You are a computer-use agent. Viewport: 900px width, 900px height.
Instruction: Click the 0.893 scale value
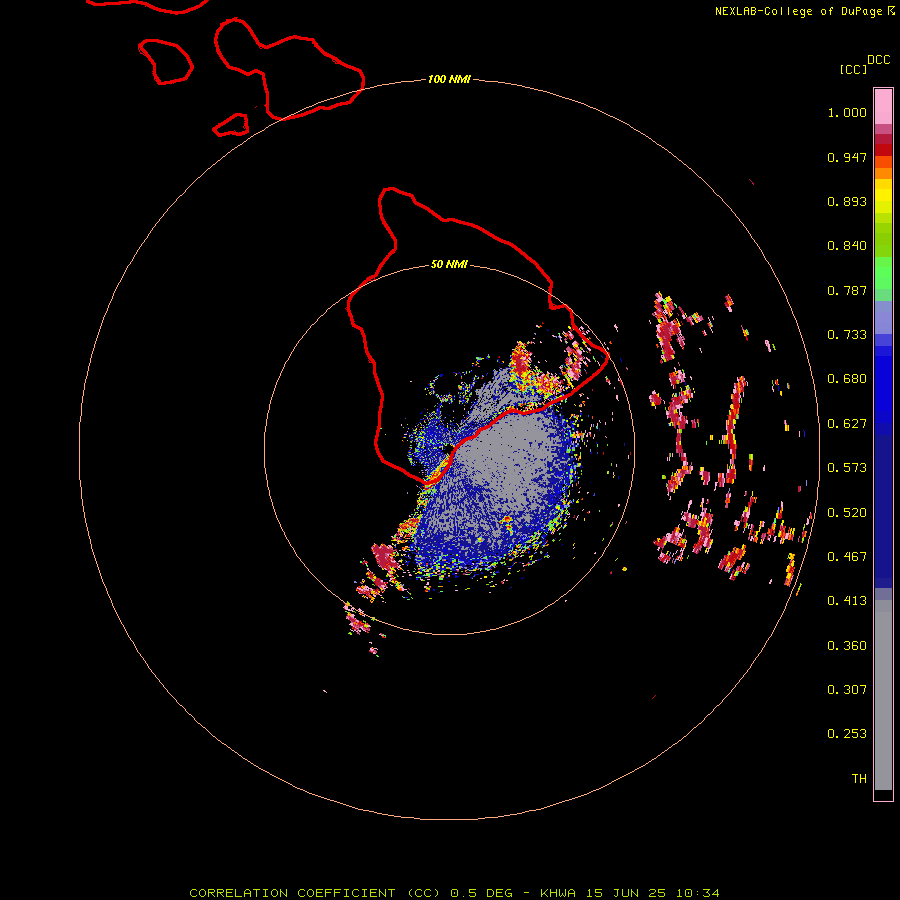pyautogui.click(x=847, y=201)
